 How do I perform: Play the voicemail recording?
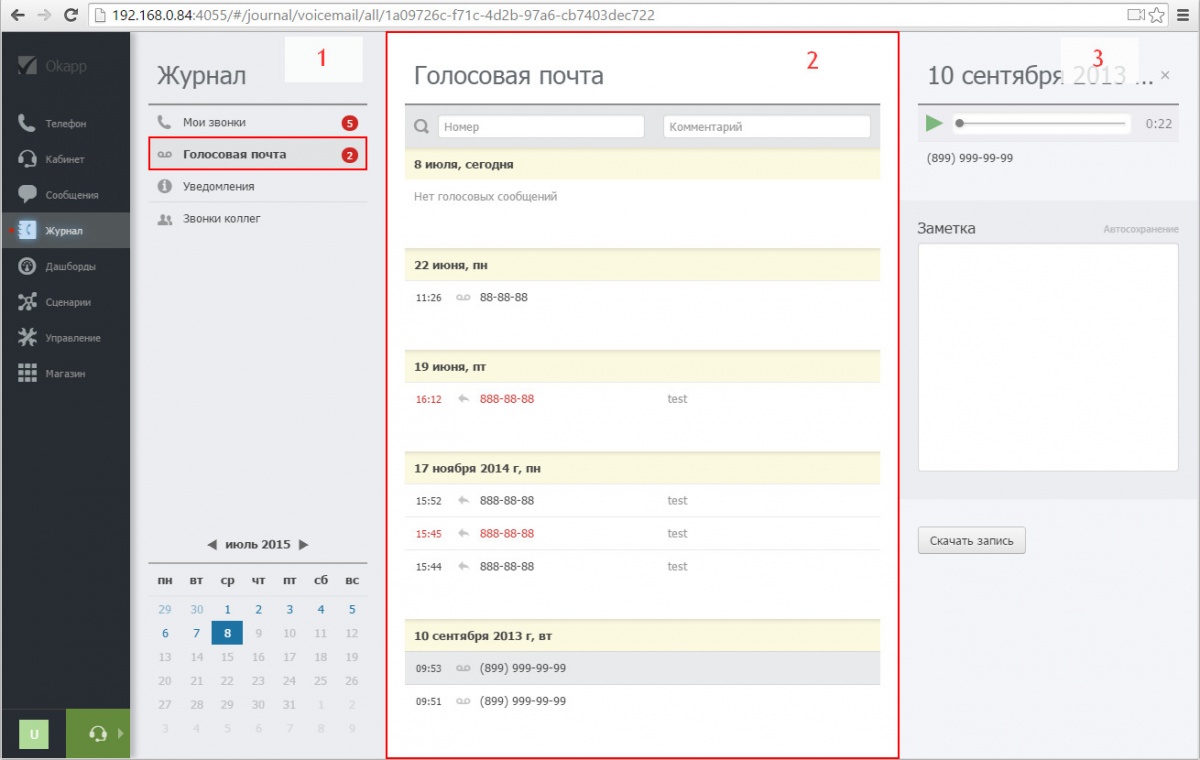click(934, 123)
